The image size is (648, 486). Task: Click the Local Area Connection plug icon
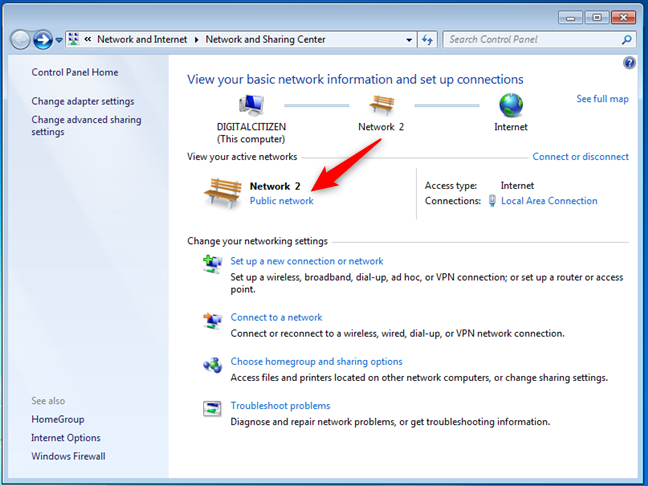coord(492,201)
